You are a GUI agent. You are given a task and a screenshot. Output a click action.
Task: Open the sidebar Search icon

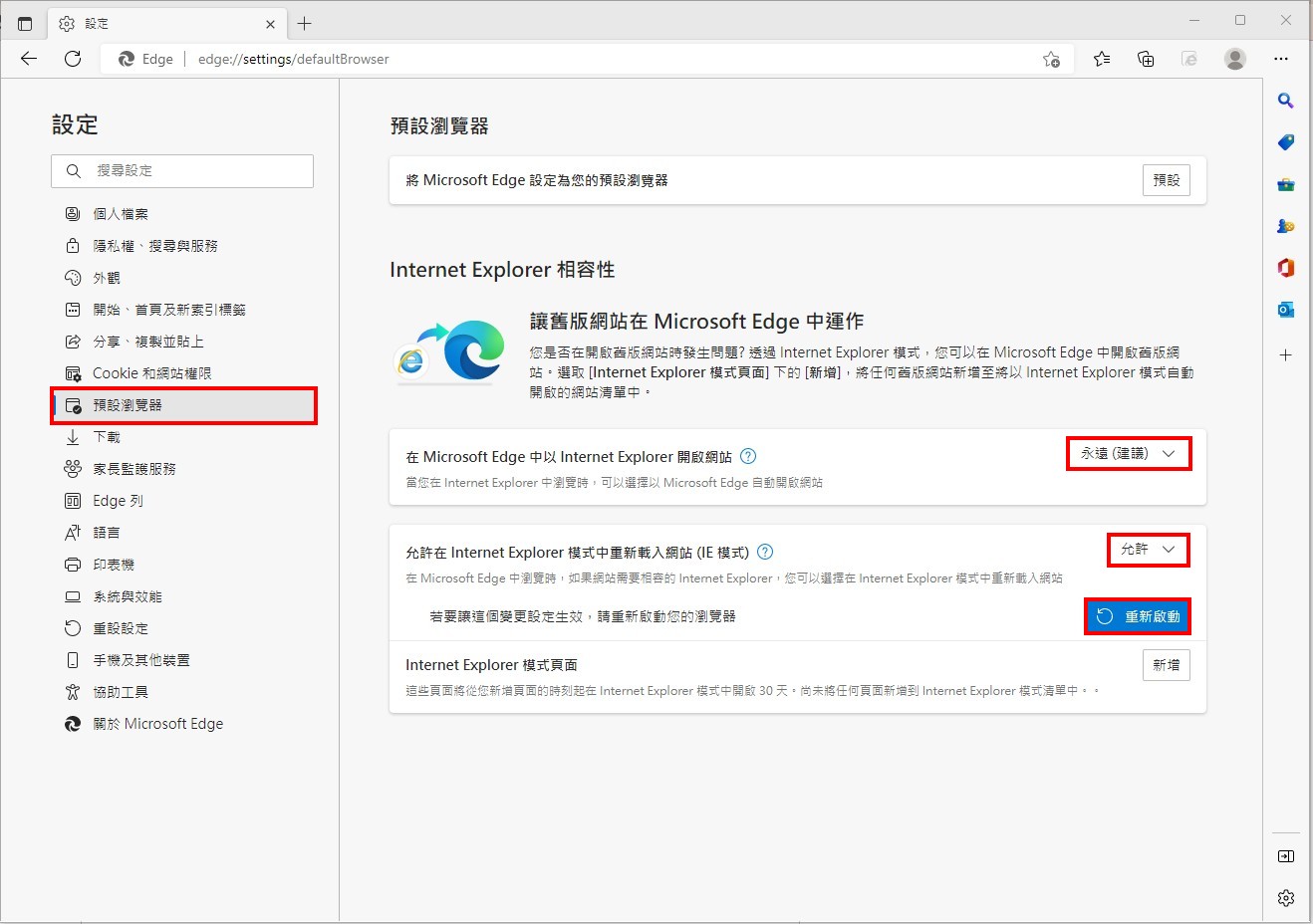click(1286, 101)
